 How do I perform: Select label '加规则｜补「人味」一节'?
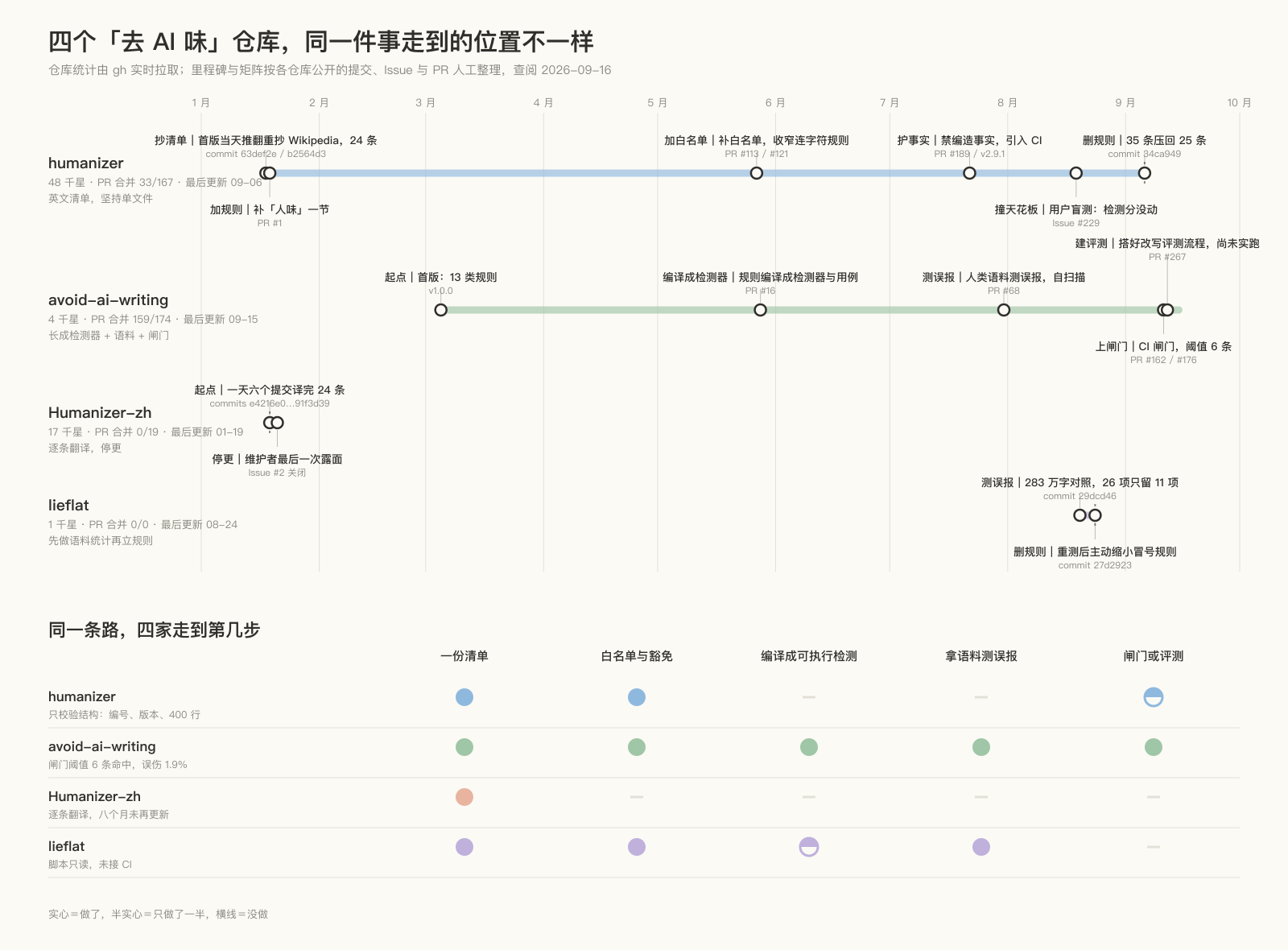[x=270, y=209]
